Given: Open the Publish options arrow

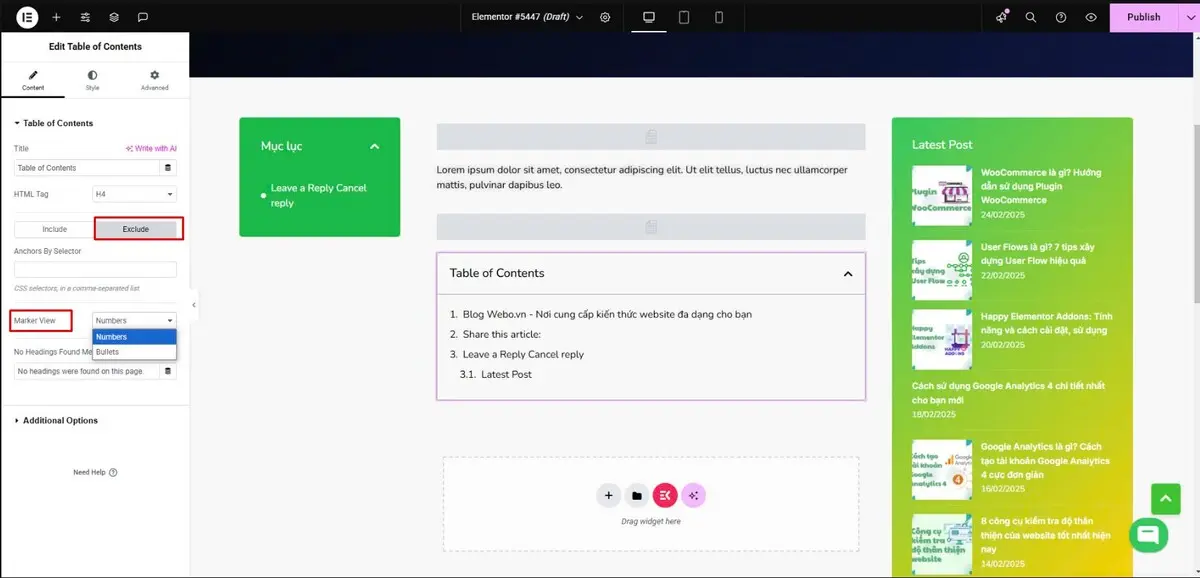Looking at the screenshot, I should (1189, 17).
